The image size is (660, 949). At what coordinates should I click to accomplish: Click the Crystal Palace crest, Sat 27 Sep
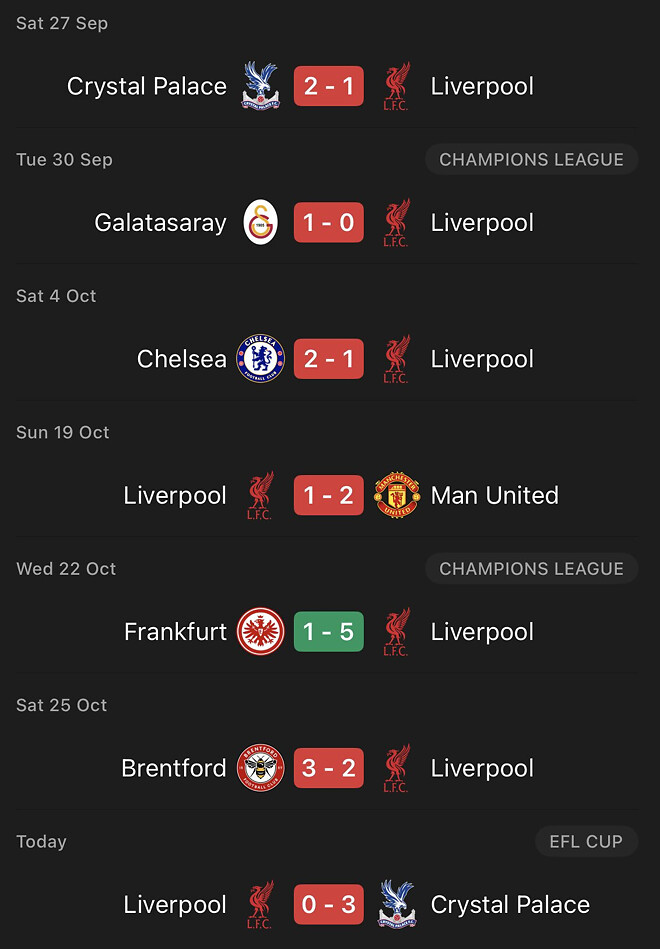[261, 86]
